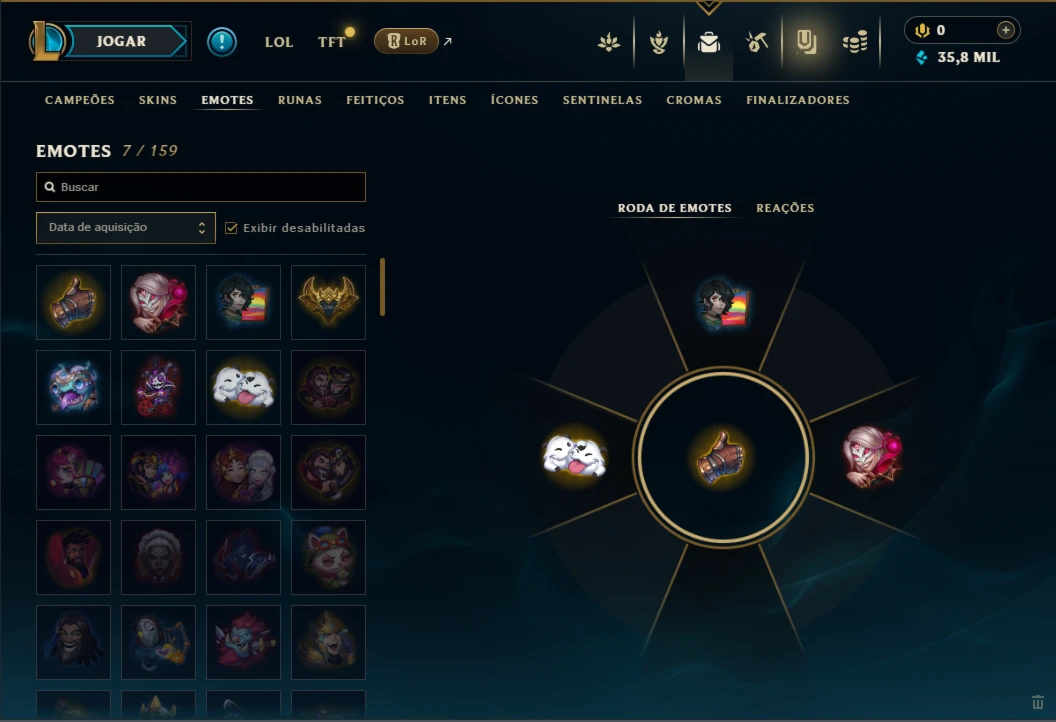
Task: Click the Jogar button
Action: 121,41
